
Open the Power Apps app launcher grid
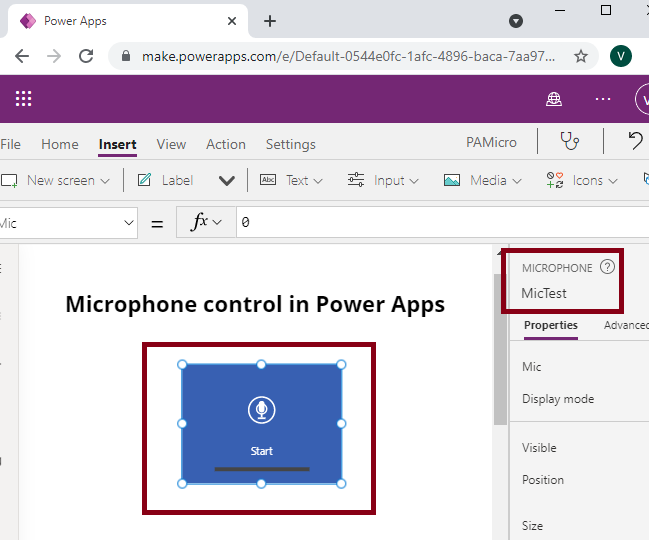pyautogui.click(x=23, y=99)
